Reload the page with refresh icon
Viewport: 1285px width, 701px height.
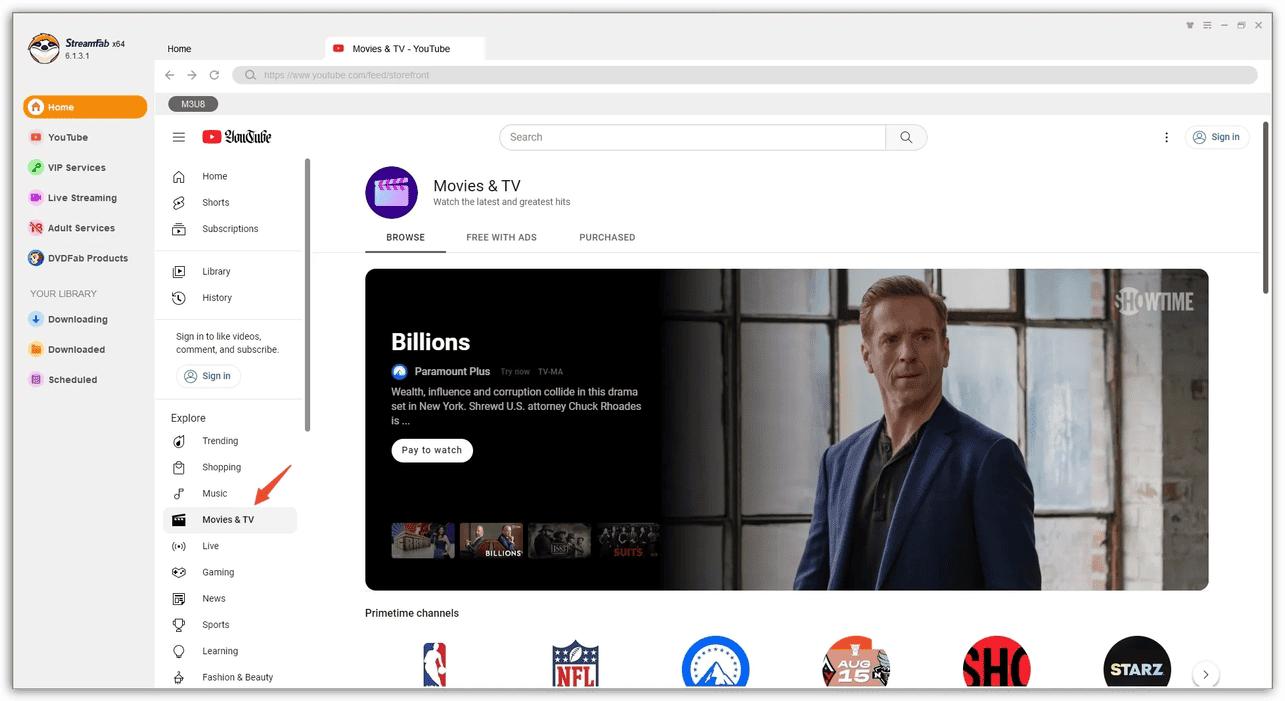click(214, 75)
